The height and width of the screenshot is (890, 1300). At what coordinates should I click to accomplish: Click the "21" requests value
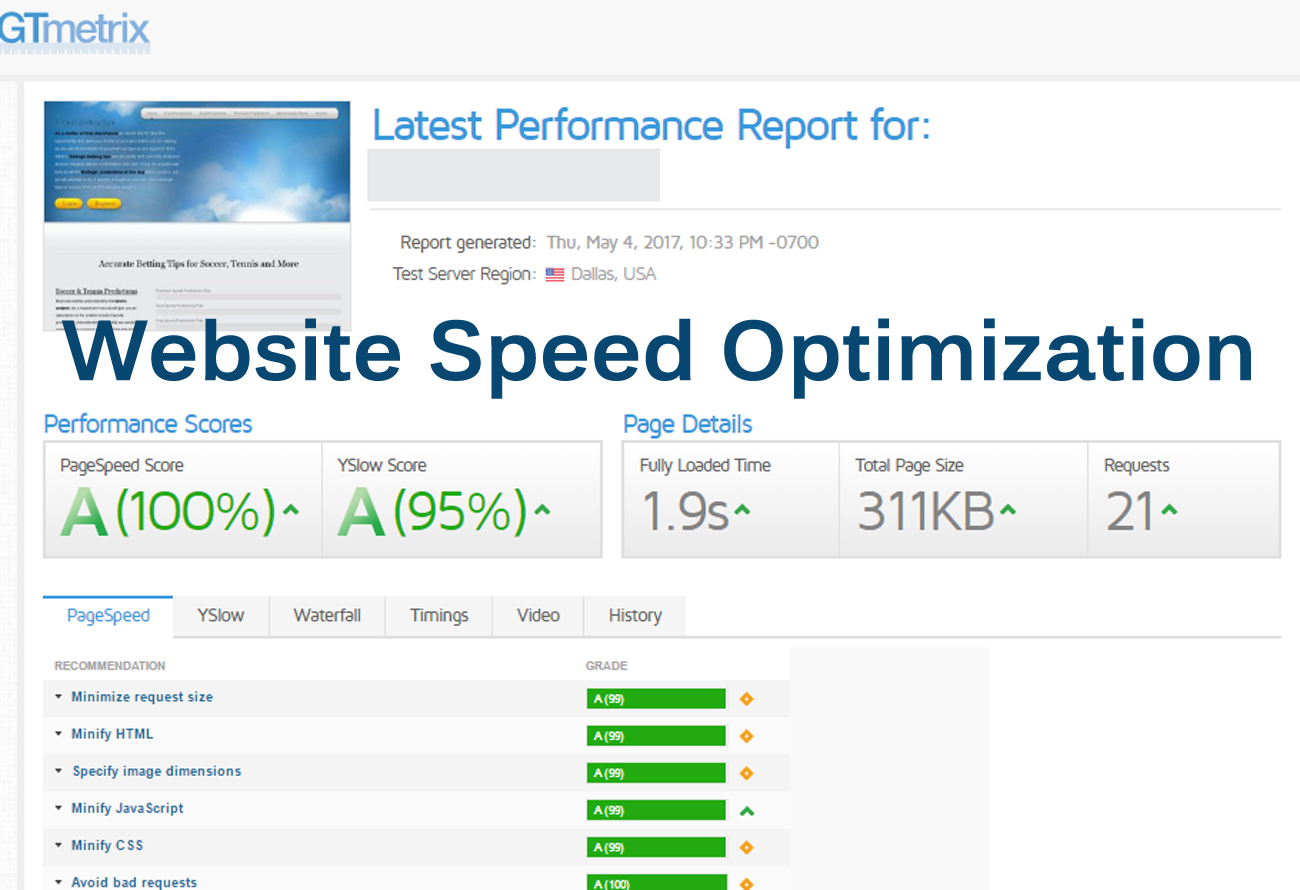point(1130,511)
